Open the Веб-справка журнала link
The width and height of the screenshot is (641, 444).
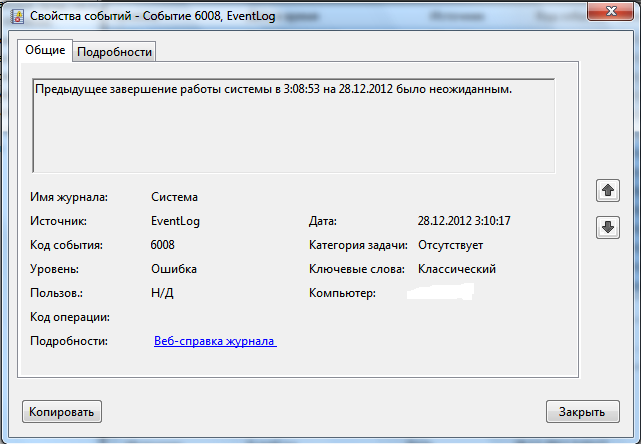click(215, 341)
